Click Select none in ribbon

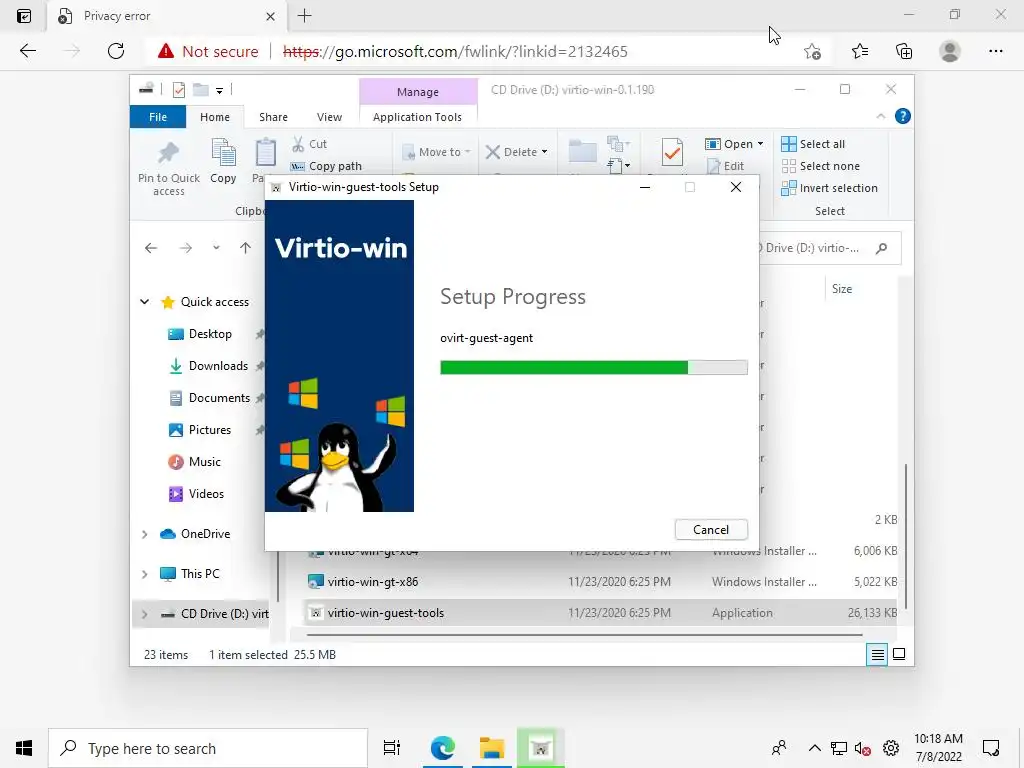point(821,166)
